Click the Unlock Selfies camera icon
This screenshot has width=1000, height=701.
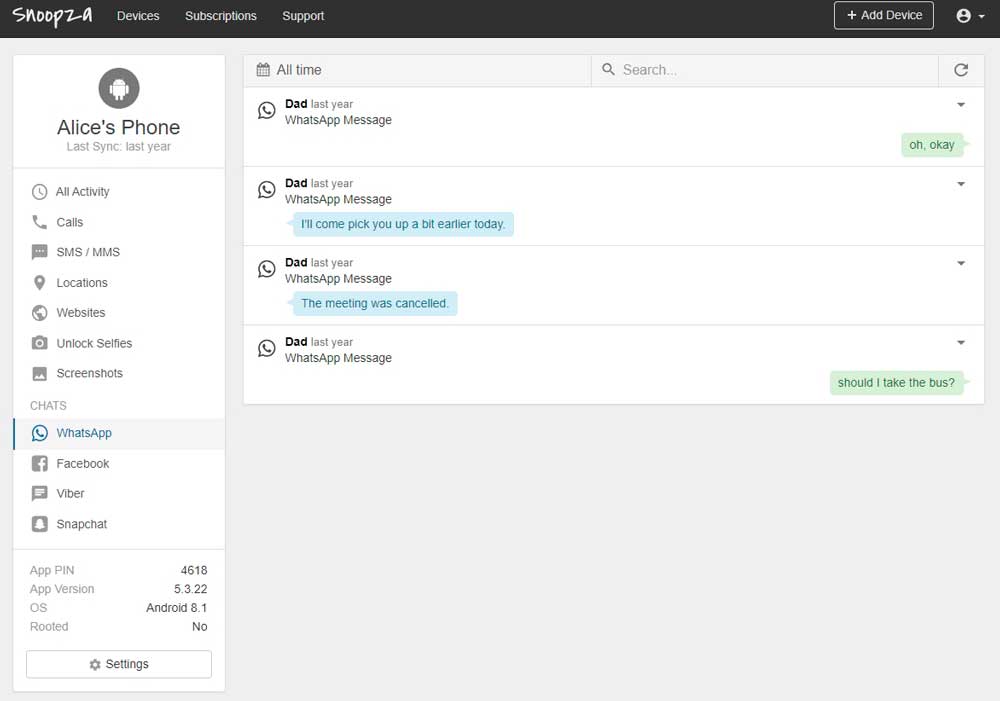(40, 343)
